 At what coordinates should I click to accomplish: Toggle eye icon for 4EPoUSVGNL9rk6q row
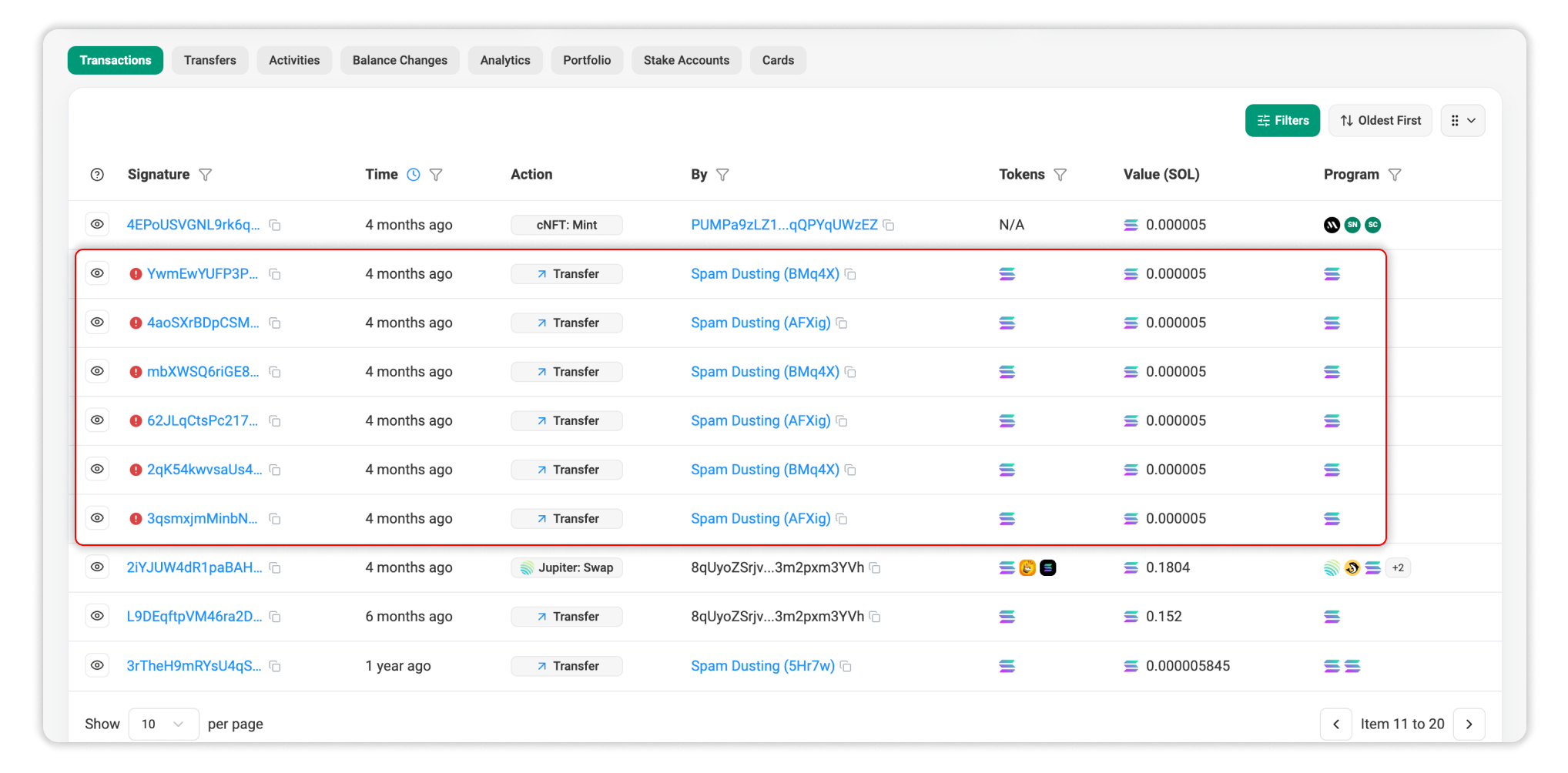click(x=97, y=224)
